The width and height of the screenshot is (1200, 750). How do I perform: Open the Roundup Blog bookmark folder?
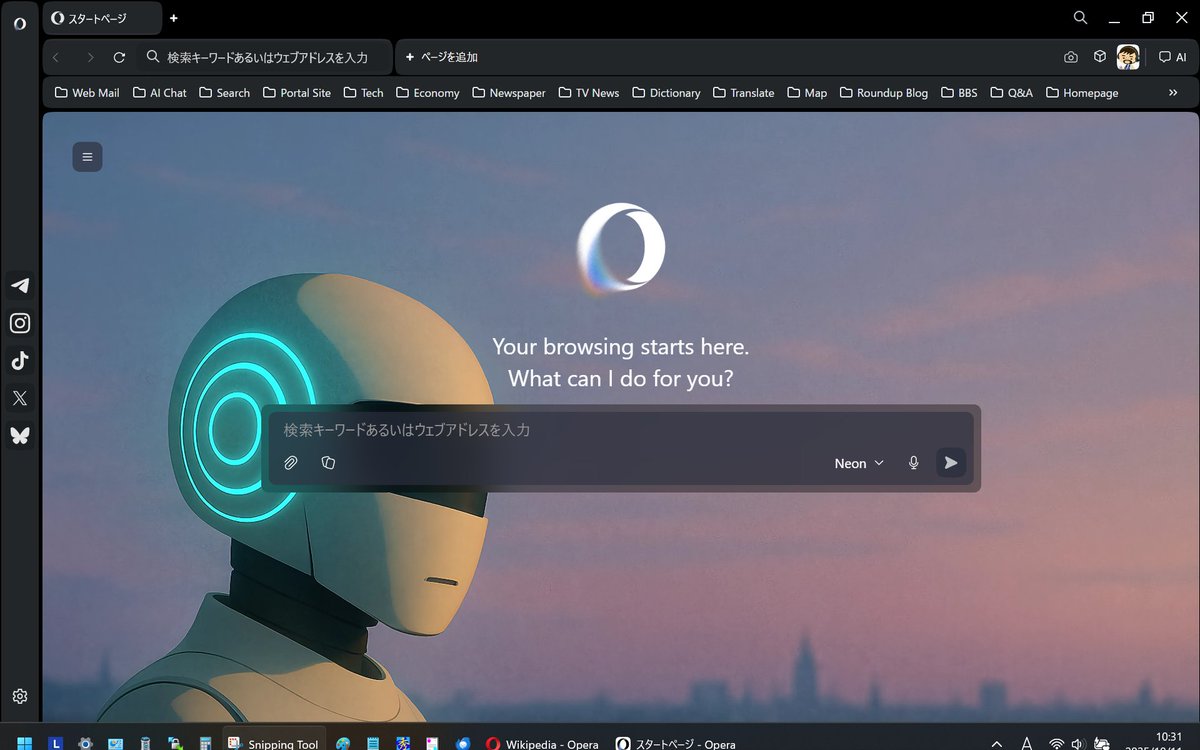coord(884,93)
